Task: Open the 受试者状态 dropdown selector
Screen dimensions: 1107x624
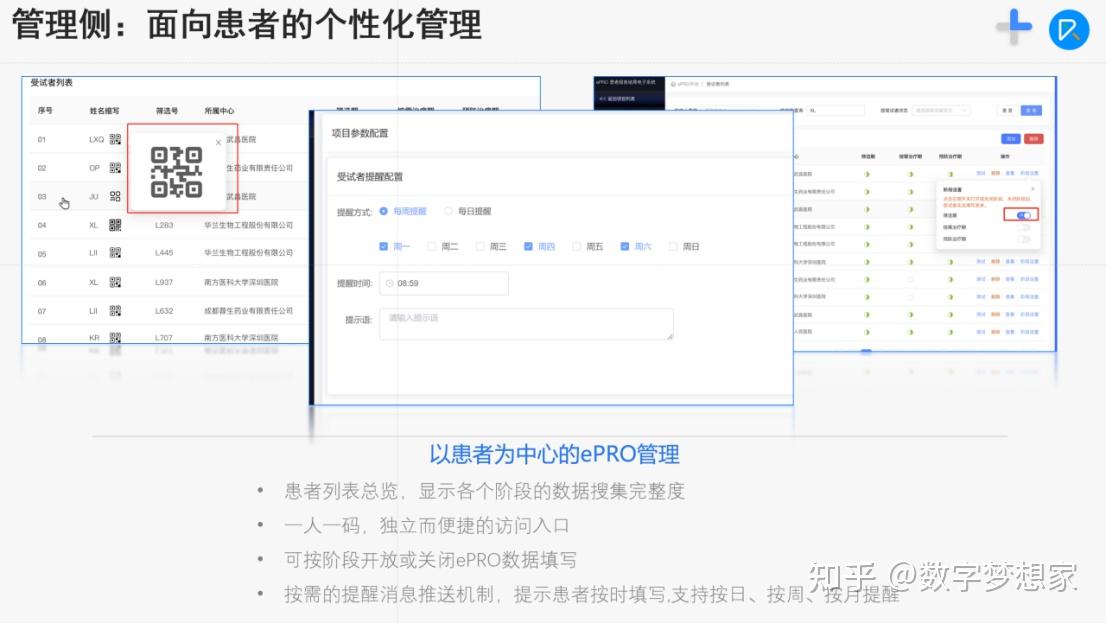Action: (940, 111)
